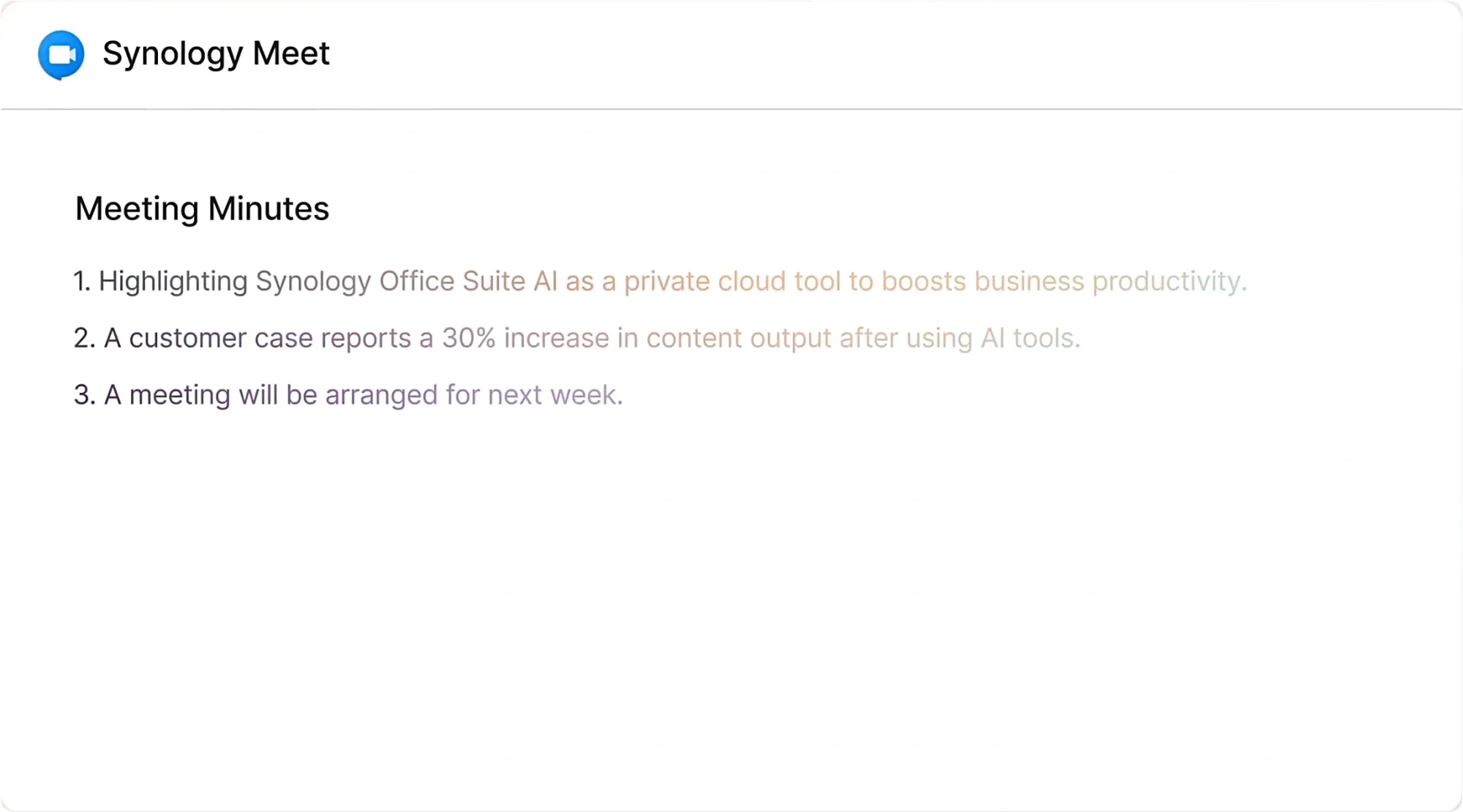Click the first minutes item about Office Suite AI

pos(660,282)
